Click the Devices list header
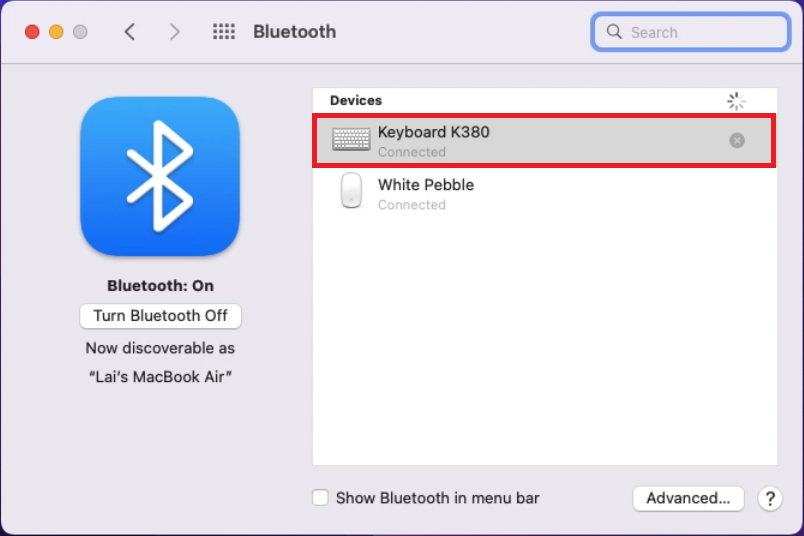 pos(356,101)
